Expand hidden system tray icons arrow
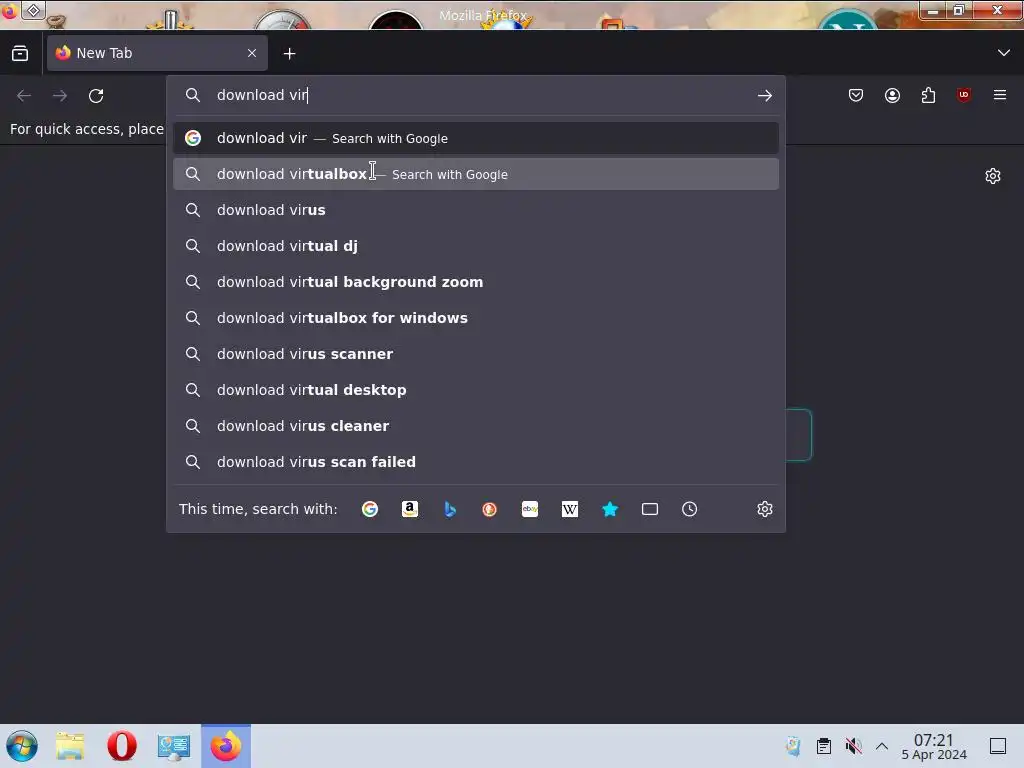 882,746
